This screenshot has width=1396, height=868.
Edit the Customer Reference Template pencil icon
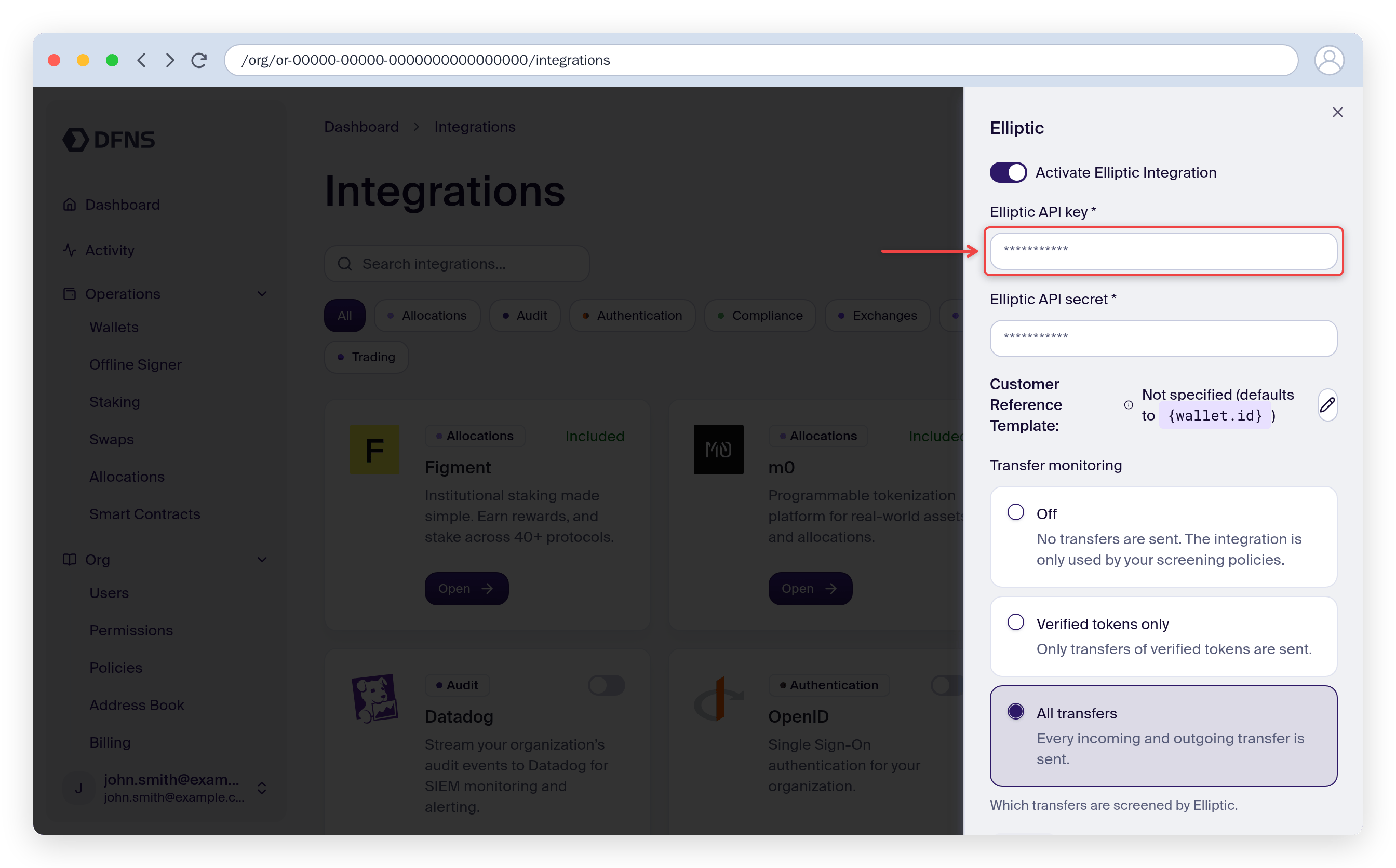tap(1327, 405)
